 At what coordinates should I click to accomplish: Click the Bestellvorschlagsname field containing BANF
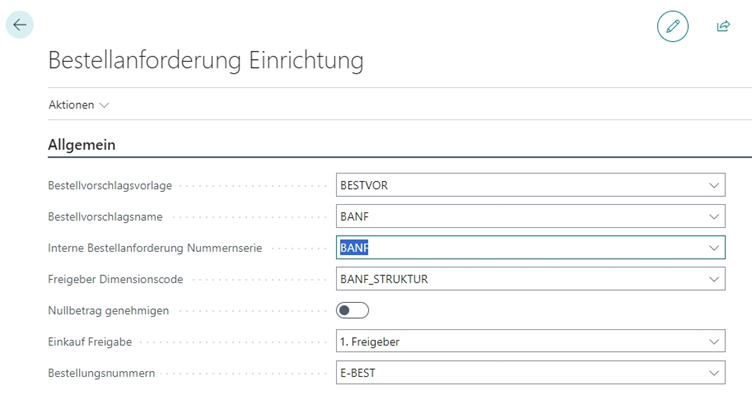pos(520,216)
